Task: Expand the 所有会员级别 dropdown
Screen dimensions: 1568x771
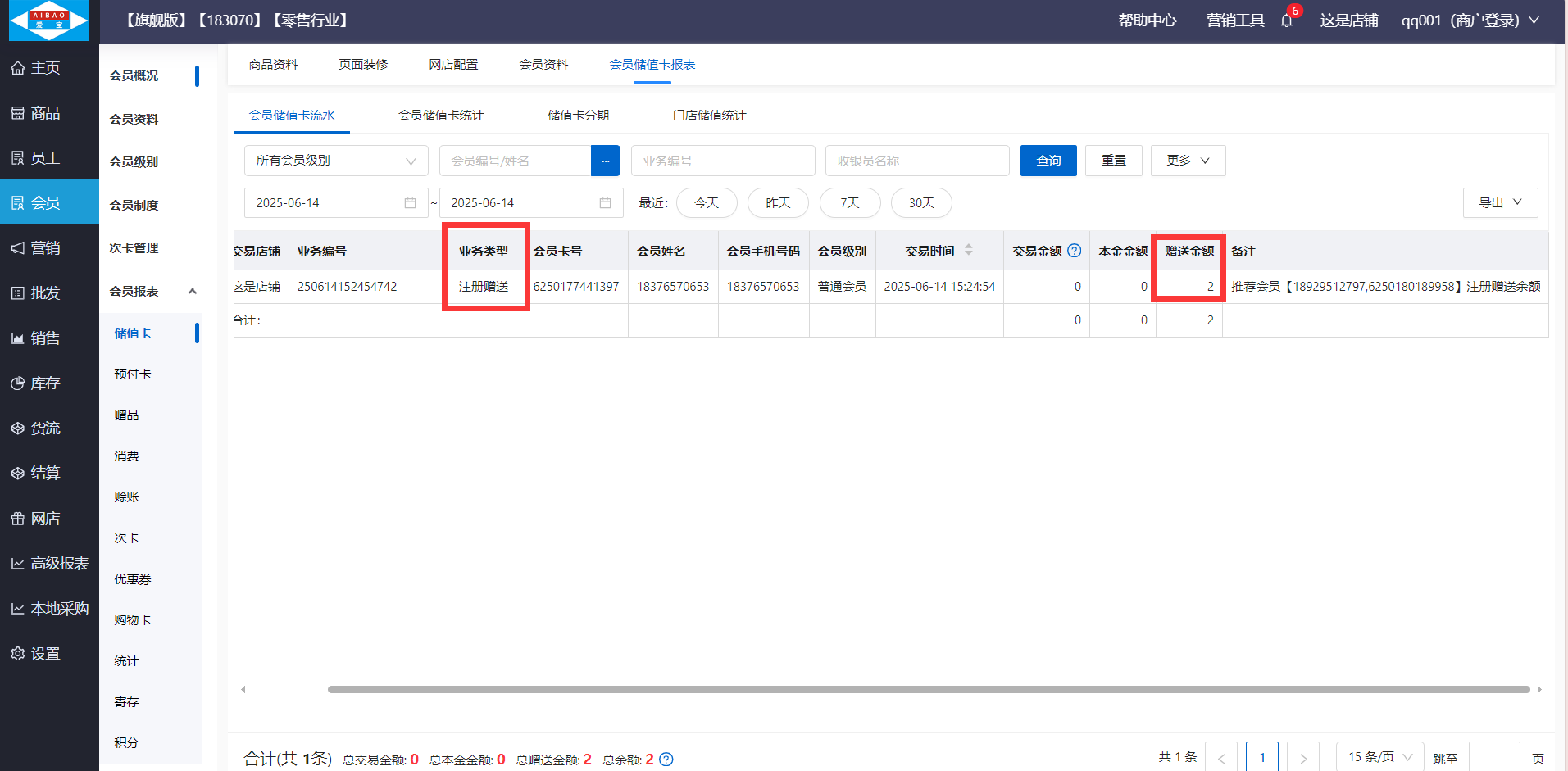Action: pos(336,161)
